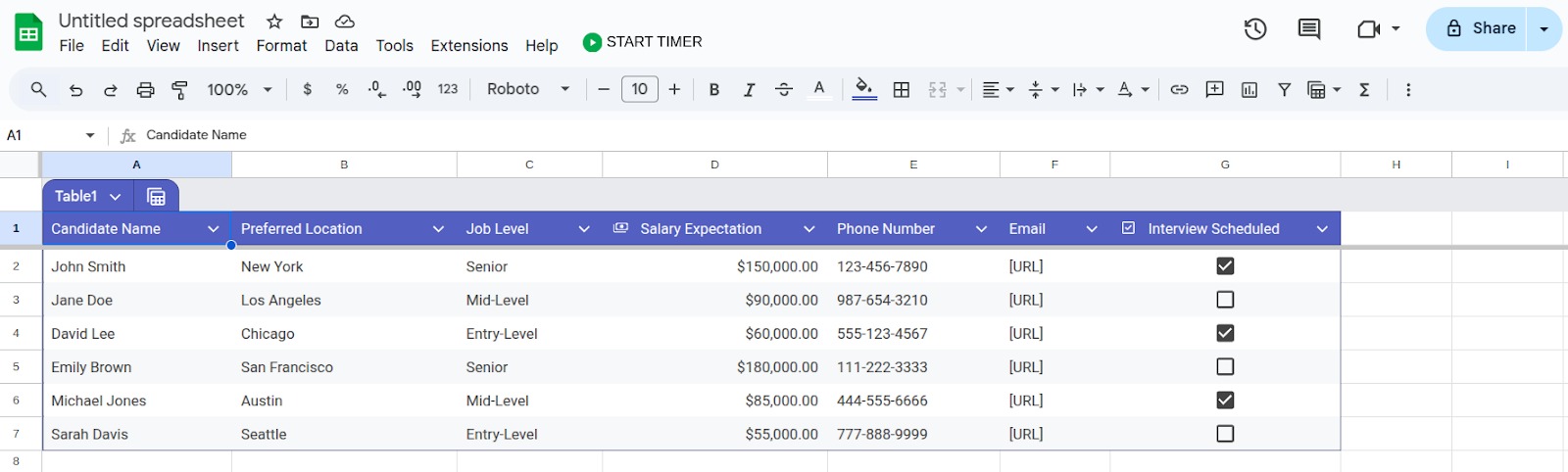The width and height of the screenshot is (1568, 472).
Task: Check Sarah Davis's interview scheduled checkbox
Action: [x=1225, y=434]
